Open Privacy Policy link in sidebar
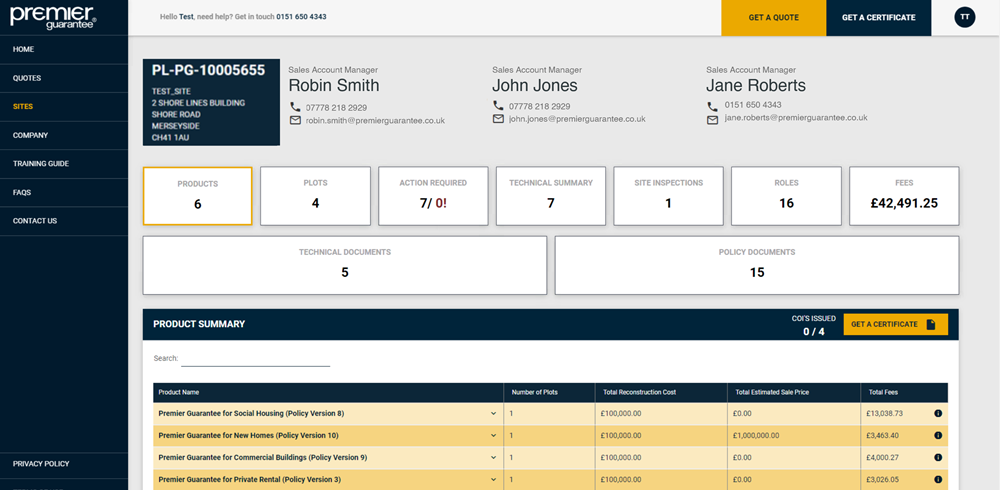1000x490 pixels. (64, 464)
